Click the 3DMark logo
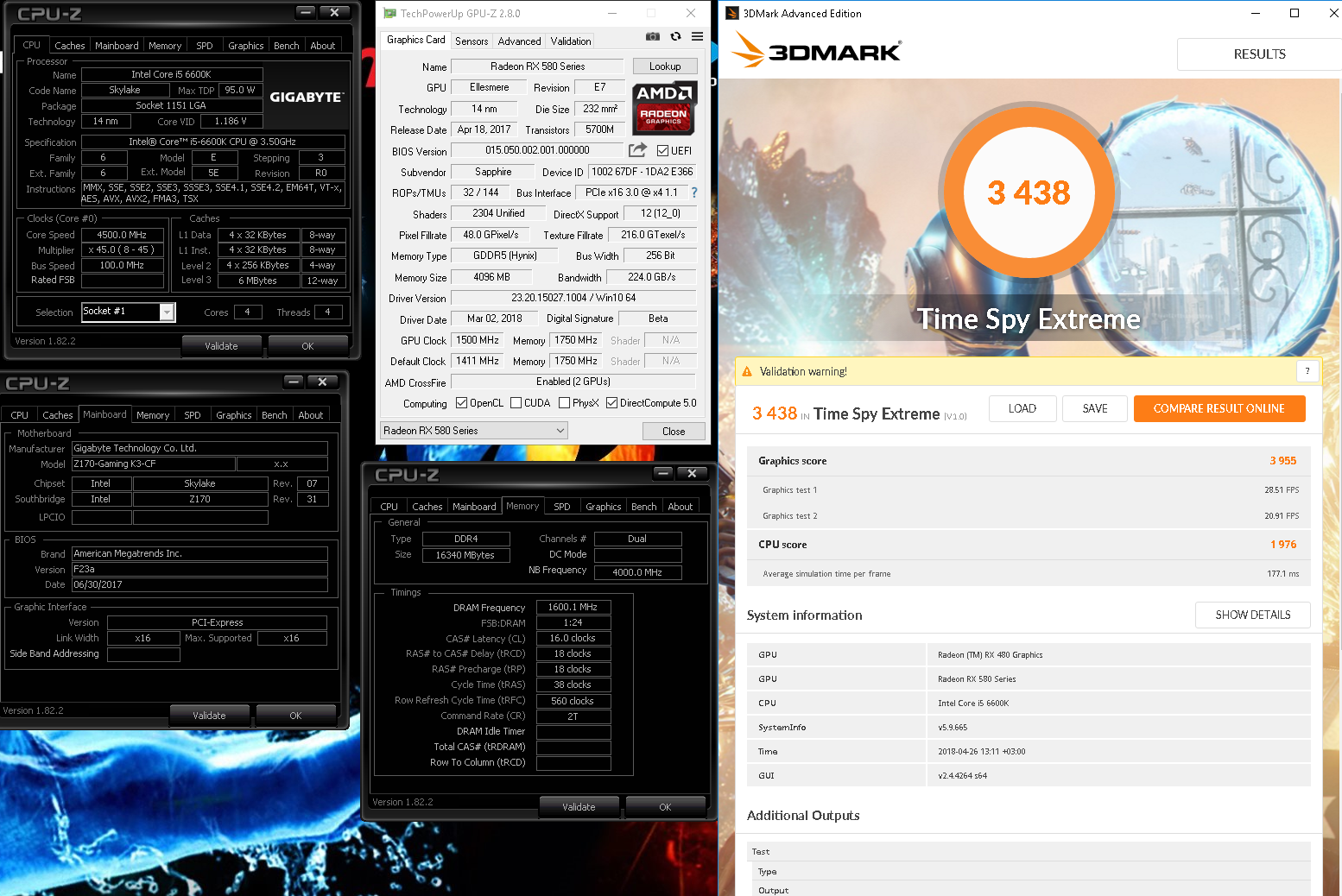Image resolution: width=1342 pixels, height=896 pixels. pos(816,50)
